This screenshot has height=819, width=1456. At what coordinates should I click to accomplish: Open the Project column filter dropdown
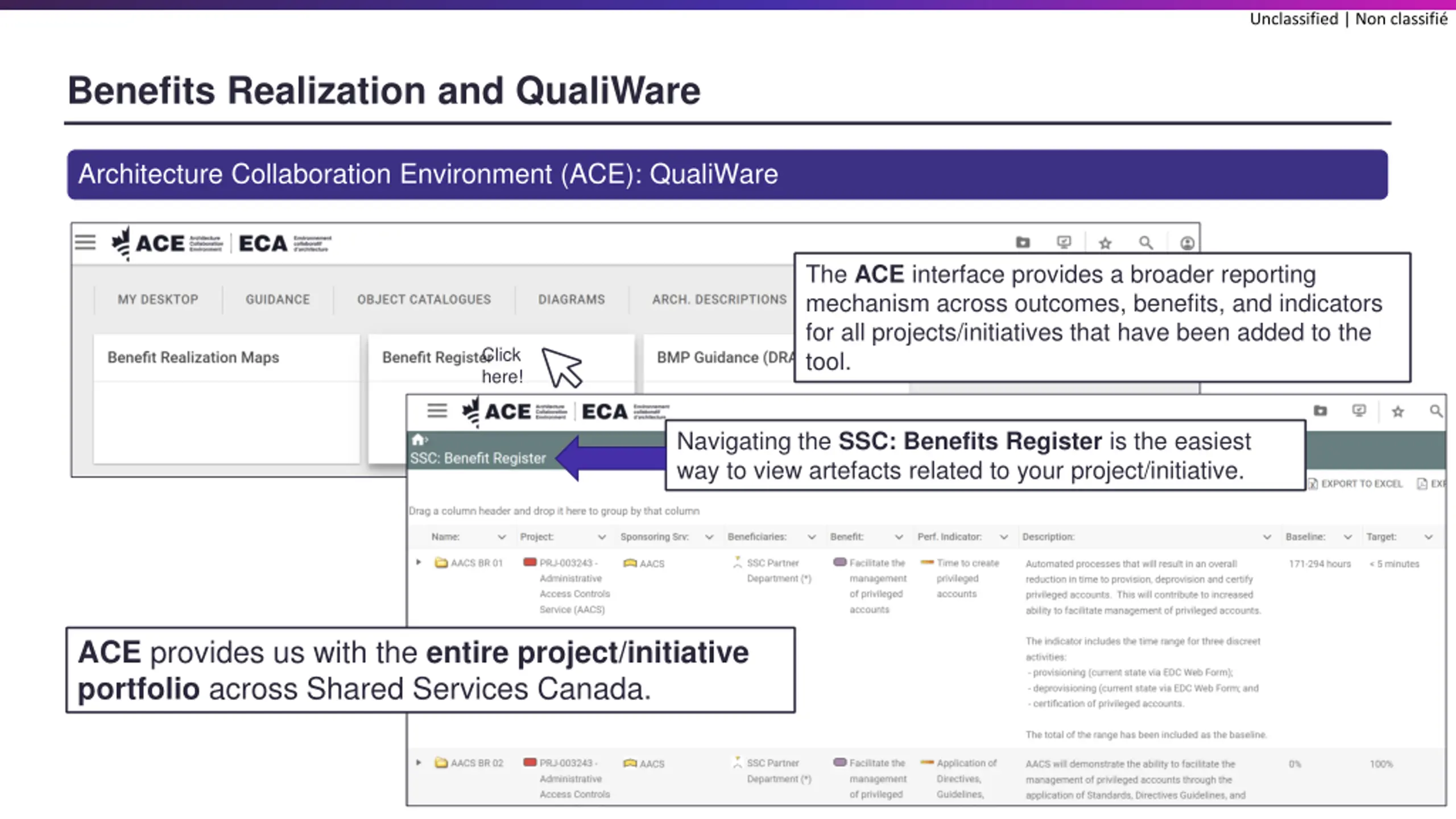click(602, 537)
